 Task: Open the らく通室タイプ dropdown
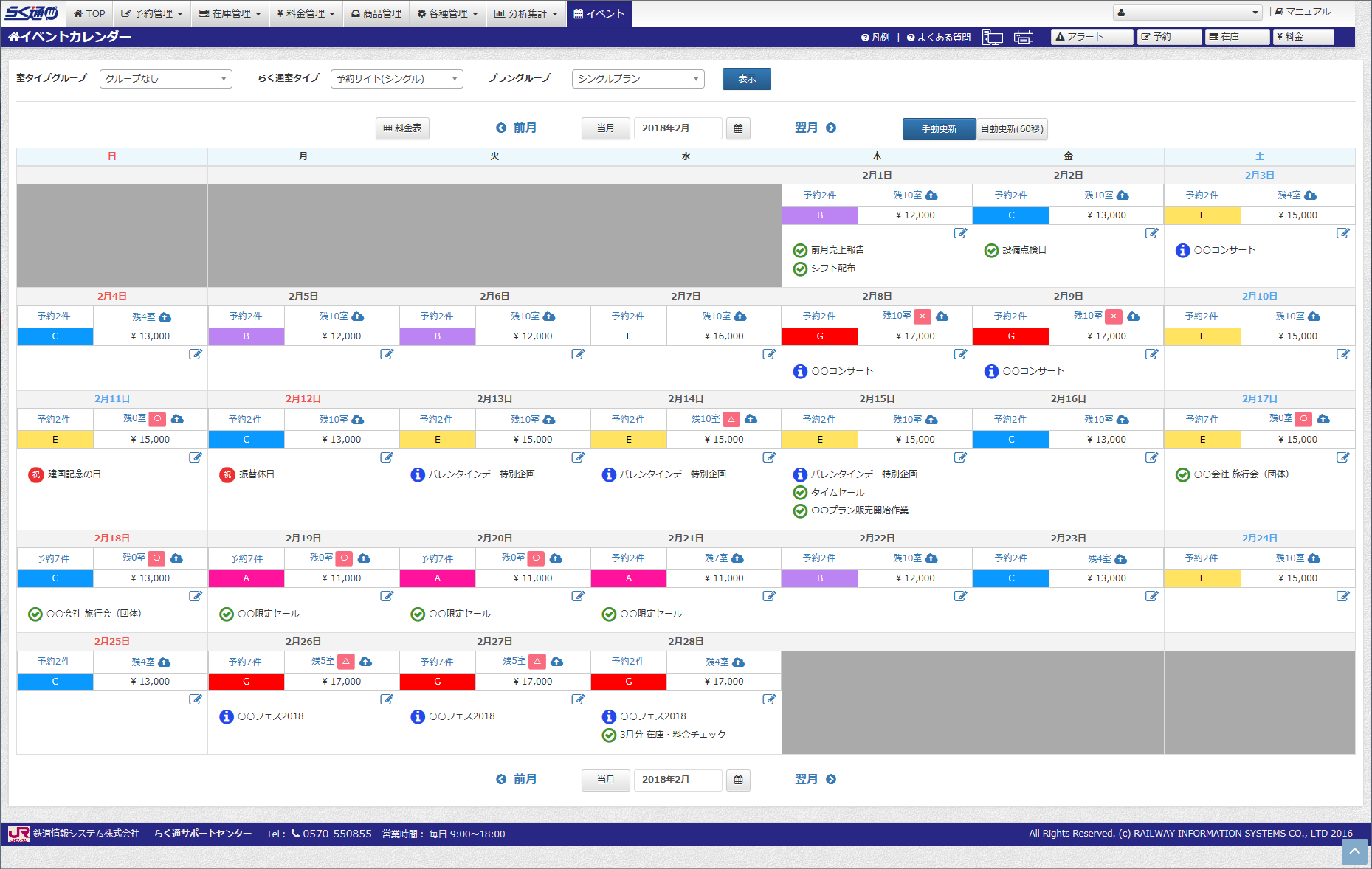tap(397, 79)
